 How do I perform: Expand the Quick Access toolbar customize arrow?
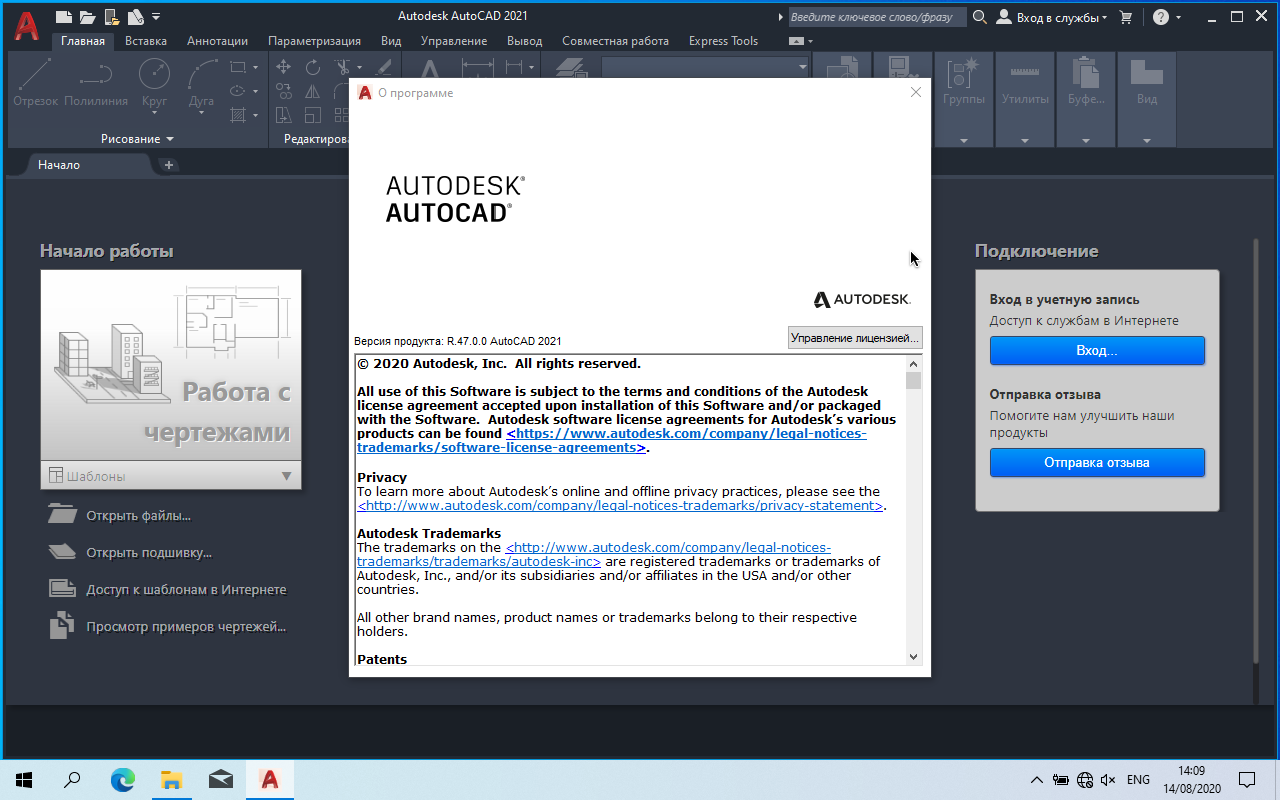tap(156, 18)
